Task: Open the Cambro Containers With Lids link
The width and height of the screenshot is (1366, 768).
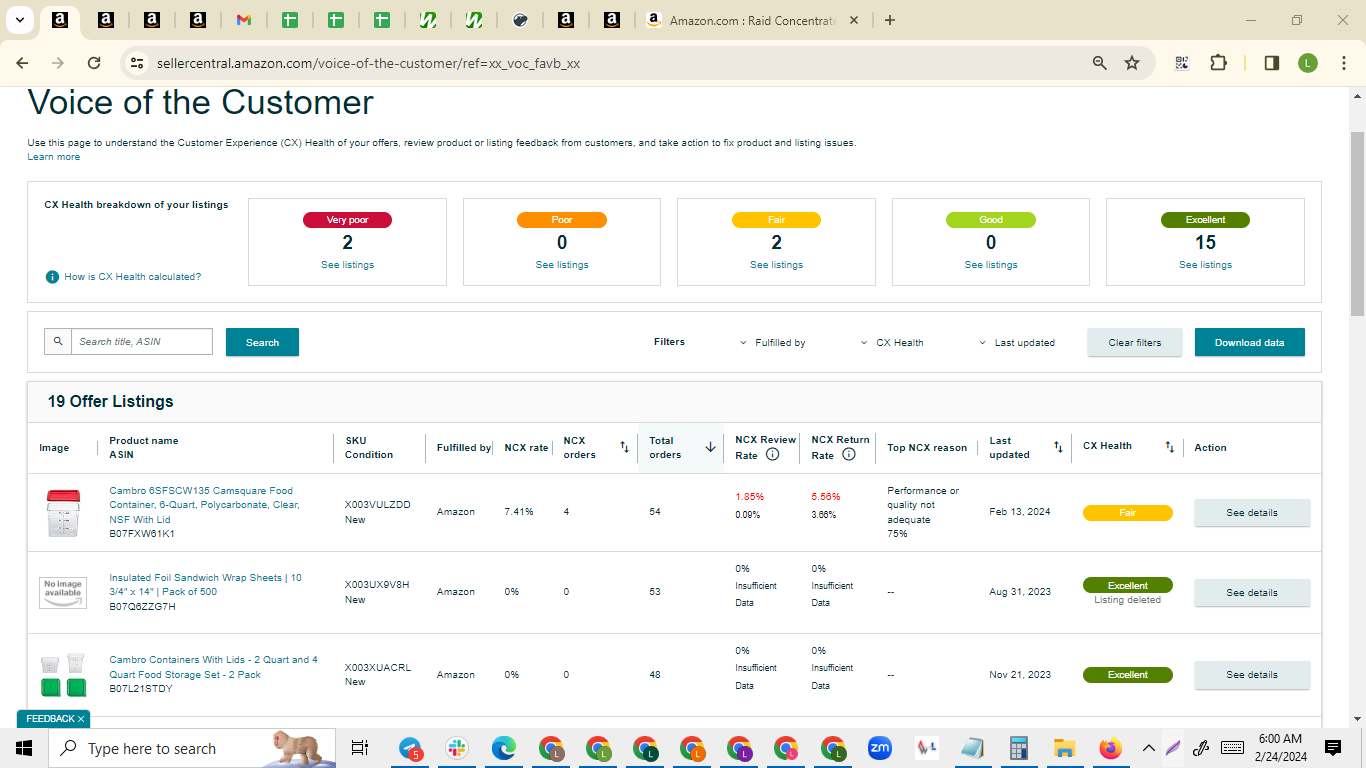Action: [213, 667]
